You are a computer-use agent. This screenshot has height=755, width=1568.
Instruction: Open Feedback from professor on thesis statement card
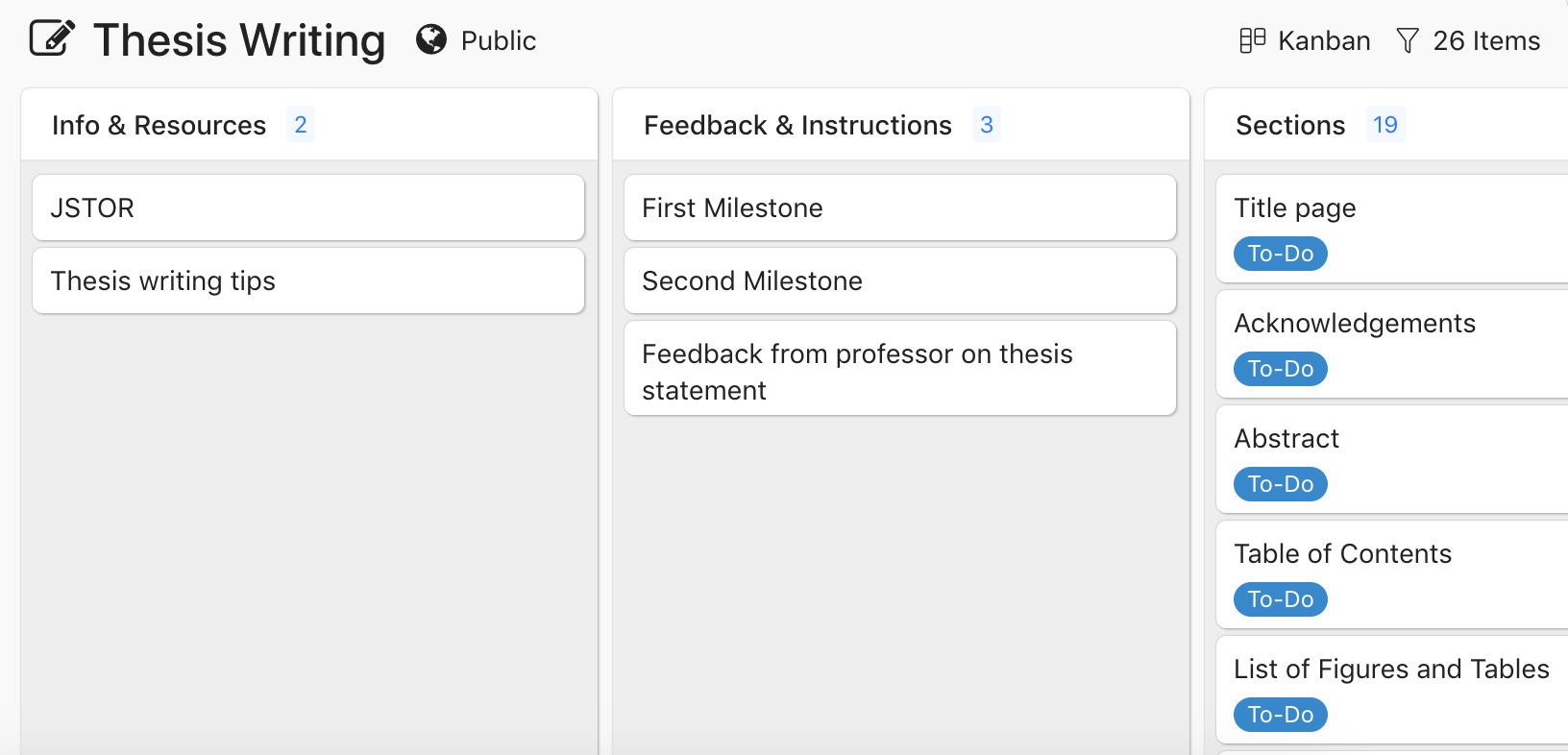[900, 368]
